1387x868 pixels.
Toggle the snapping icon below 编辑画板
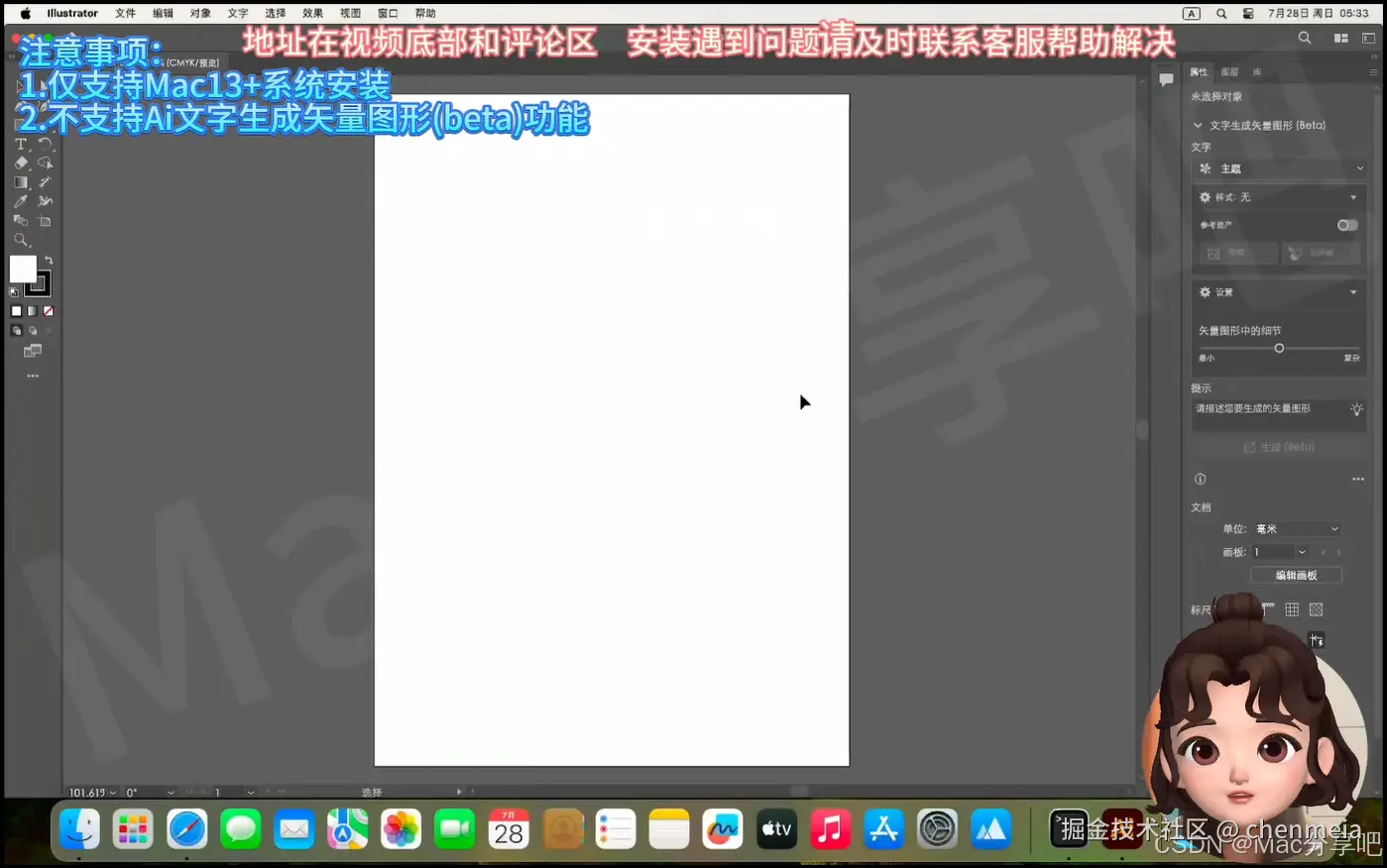click(x=1317, y=639)
